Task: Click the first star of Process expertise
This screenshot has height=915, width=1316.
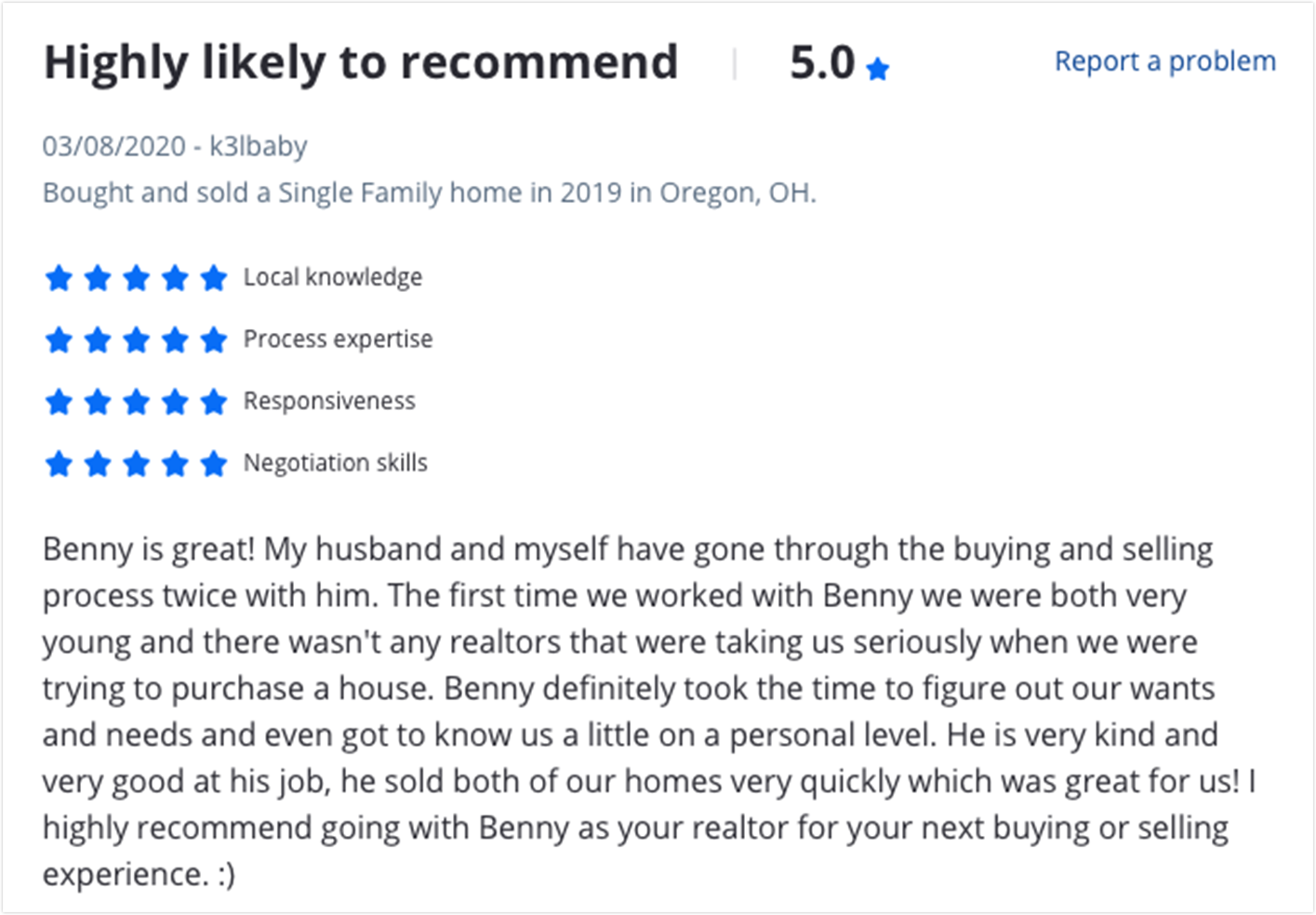Action: coord(59,339)
